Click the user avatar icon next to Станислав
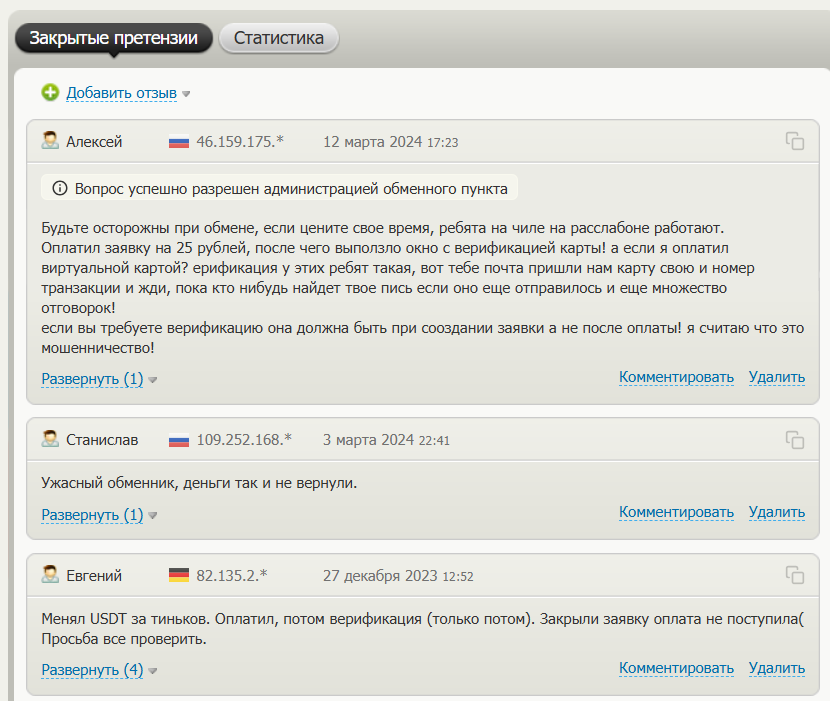Image resolution: width=830 pixels, height=701 pixels. [x=50, y=439]
